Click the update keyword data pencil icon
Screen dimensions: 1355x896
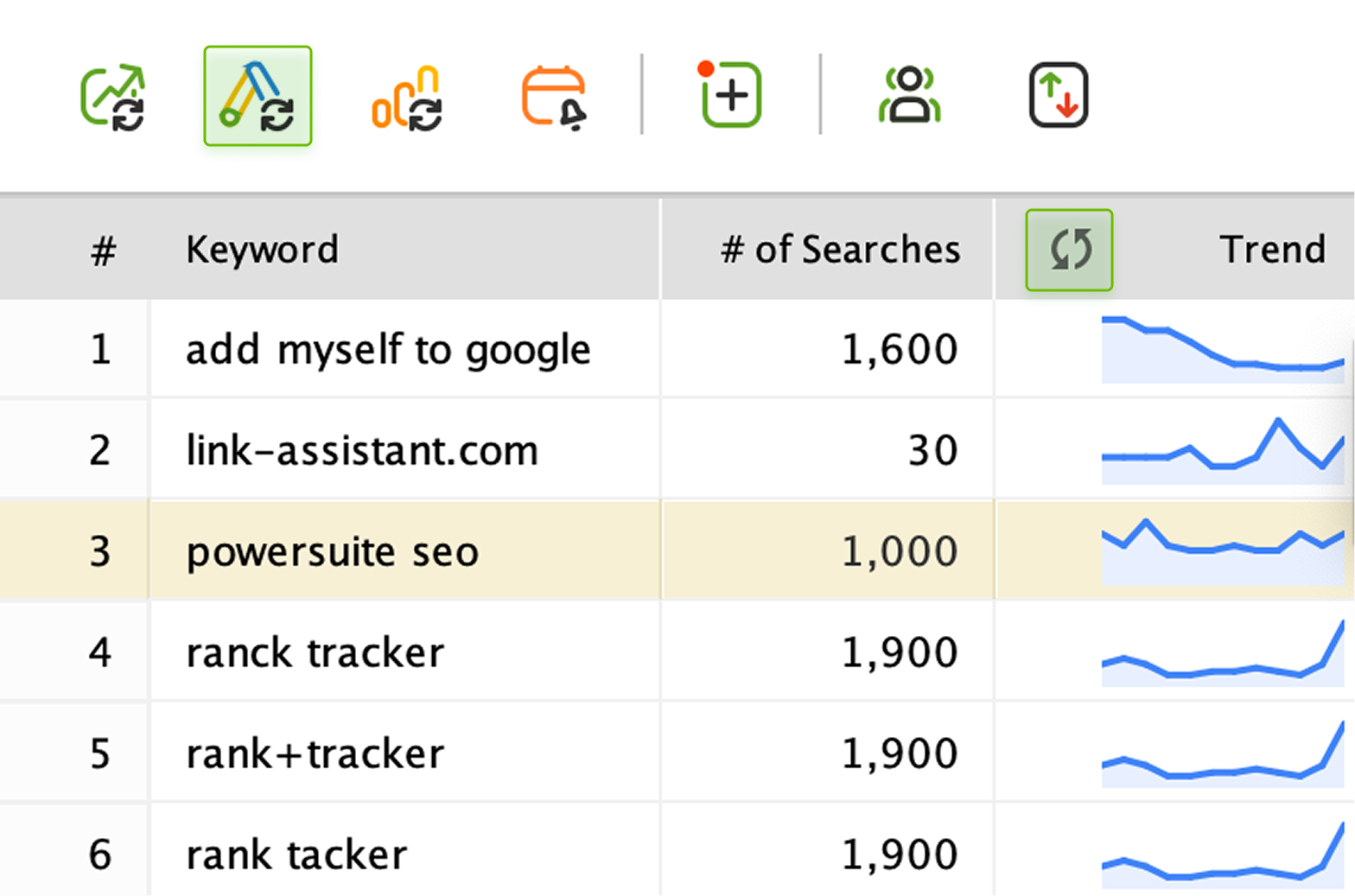point(258,96)
